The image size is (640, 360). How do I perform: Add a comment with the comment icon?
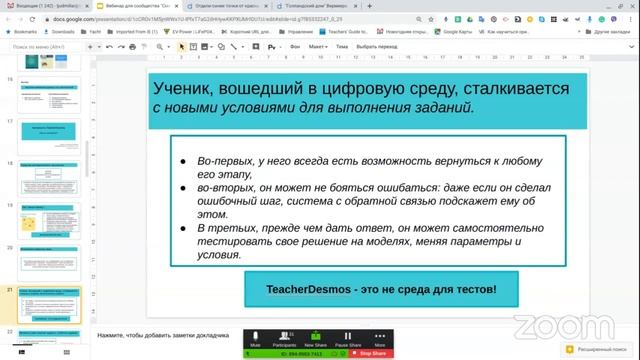pos(256,47)
